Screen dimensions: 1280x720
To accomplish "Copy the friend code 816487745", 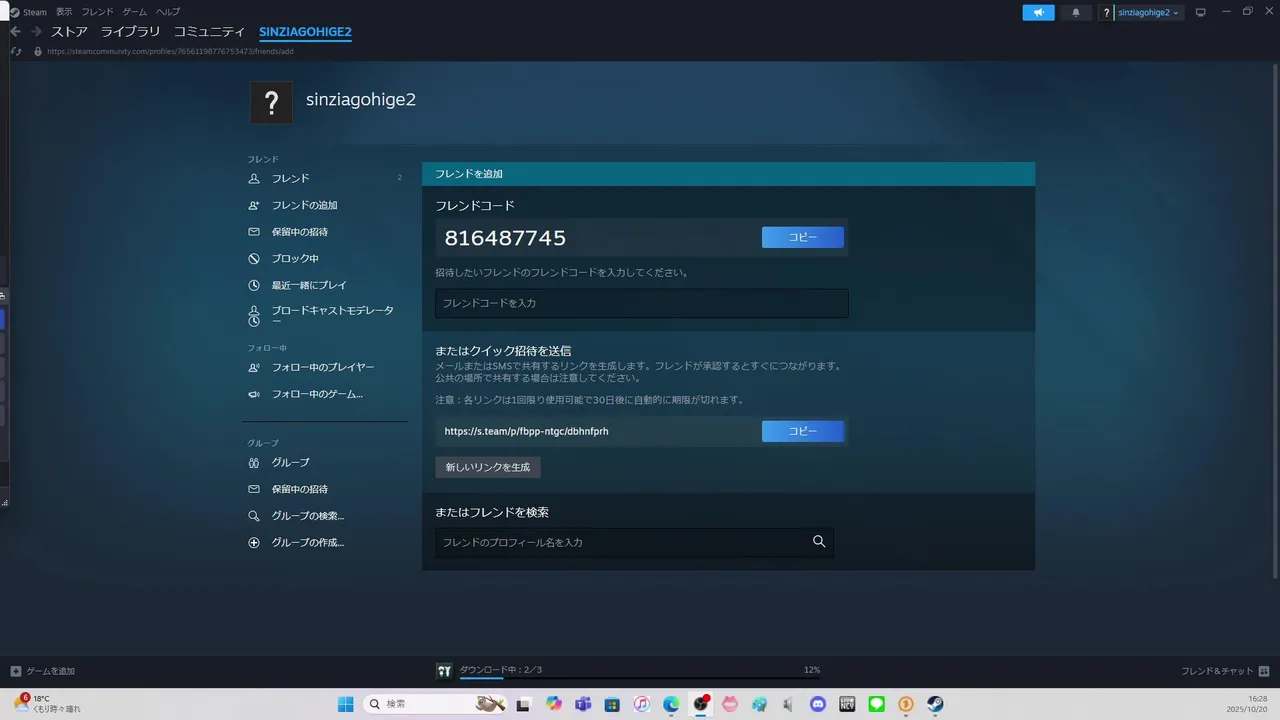I will pos(803,237).
